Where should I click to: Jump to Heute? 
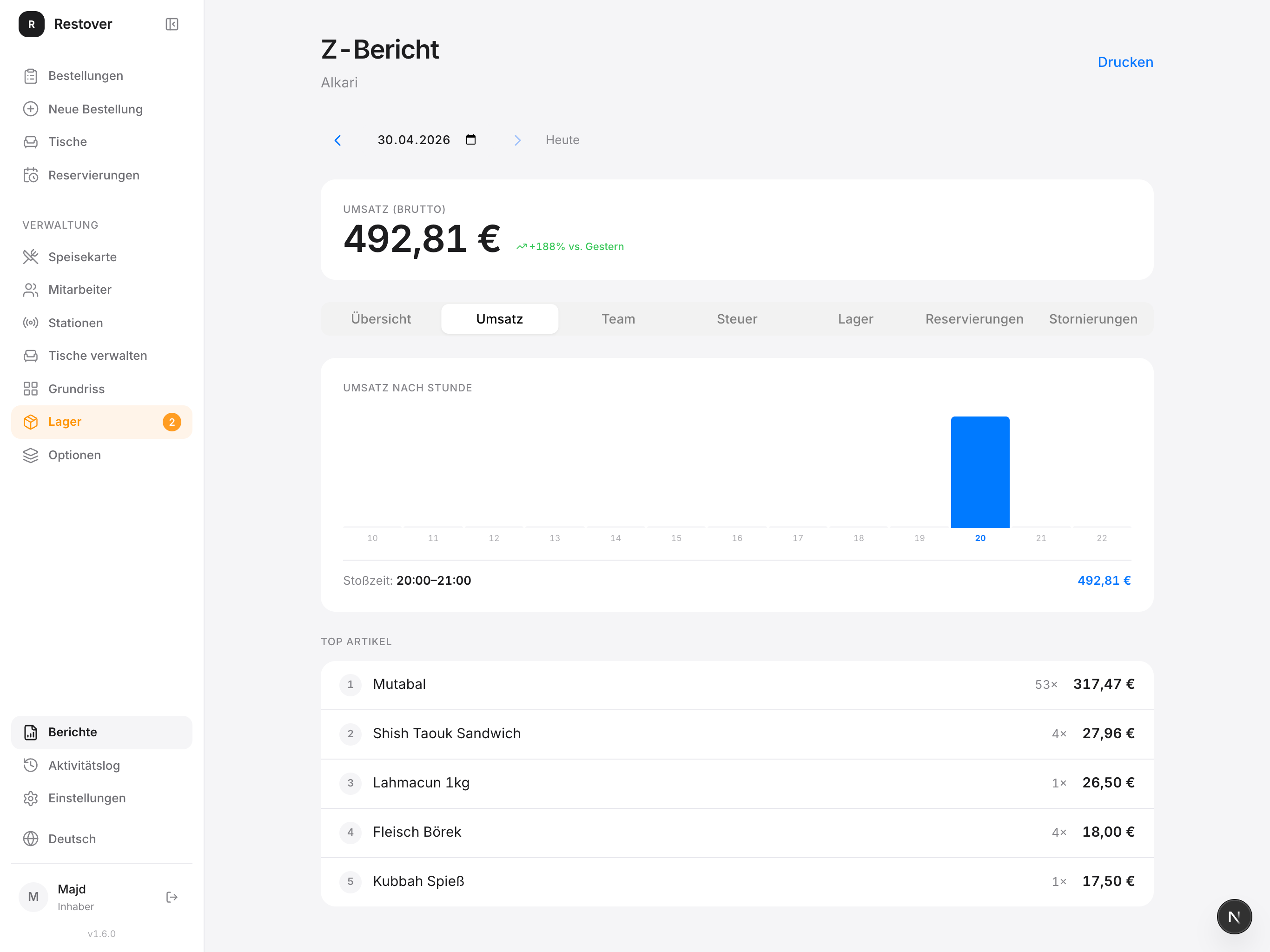click(x=562, y=140)
